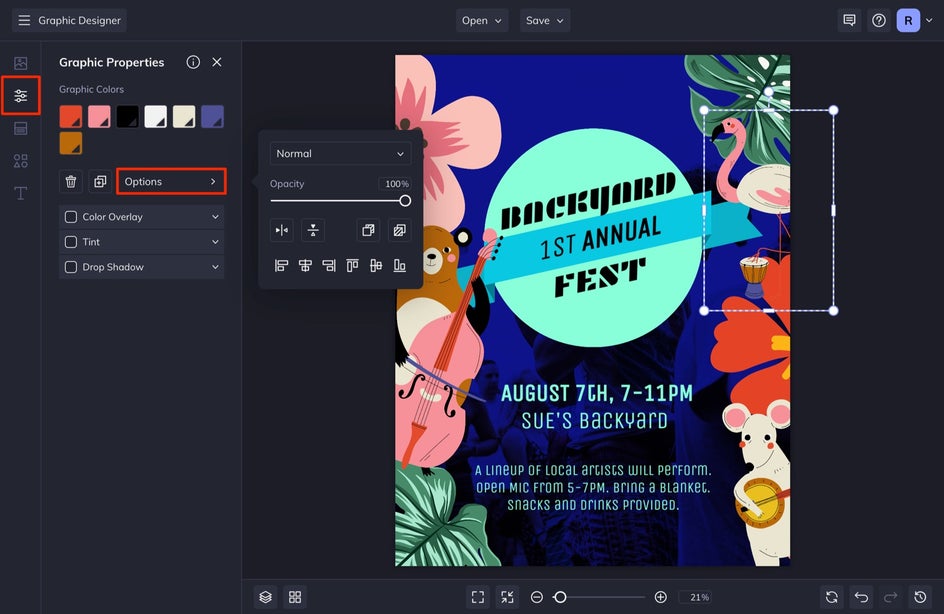Flip graphic vertically icon

[313, 231]
